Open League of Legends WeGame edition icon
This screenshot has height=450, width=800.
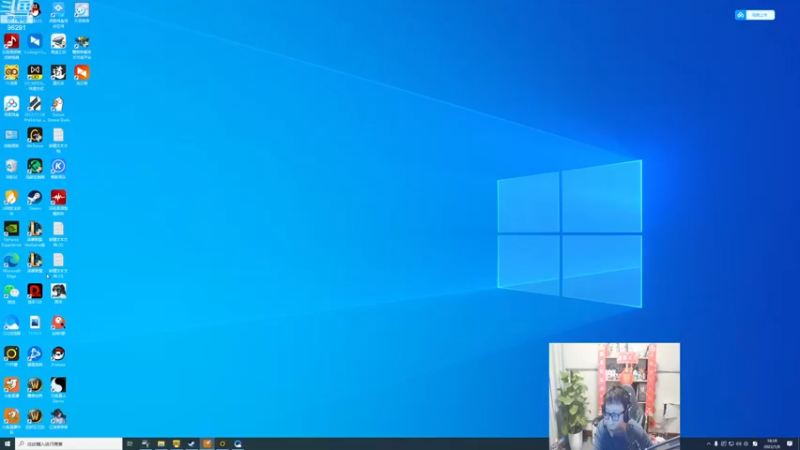[x=35, y=229]
